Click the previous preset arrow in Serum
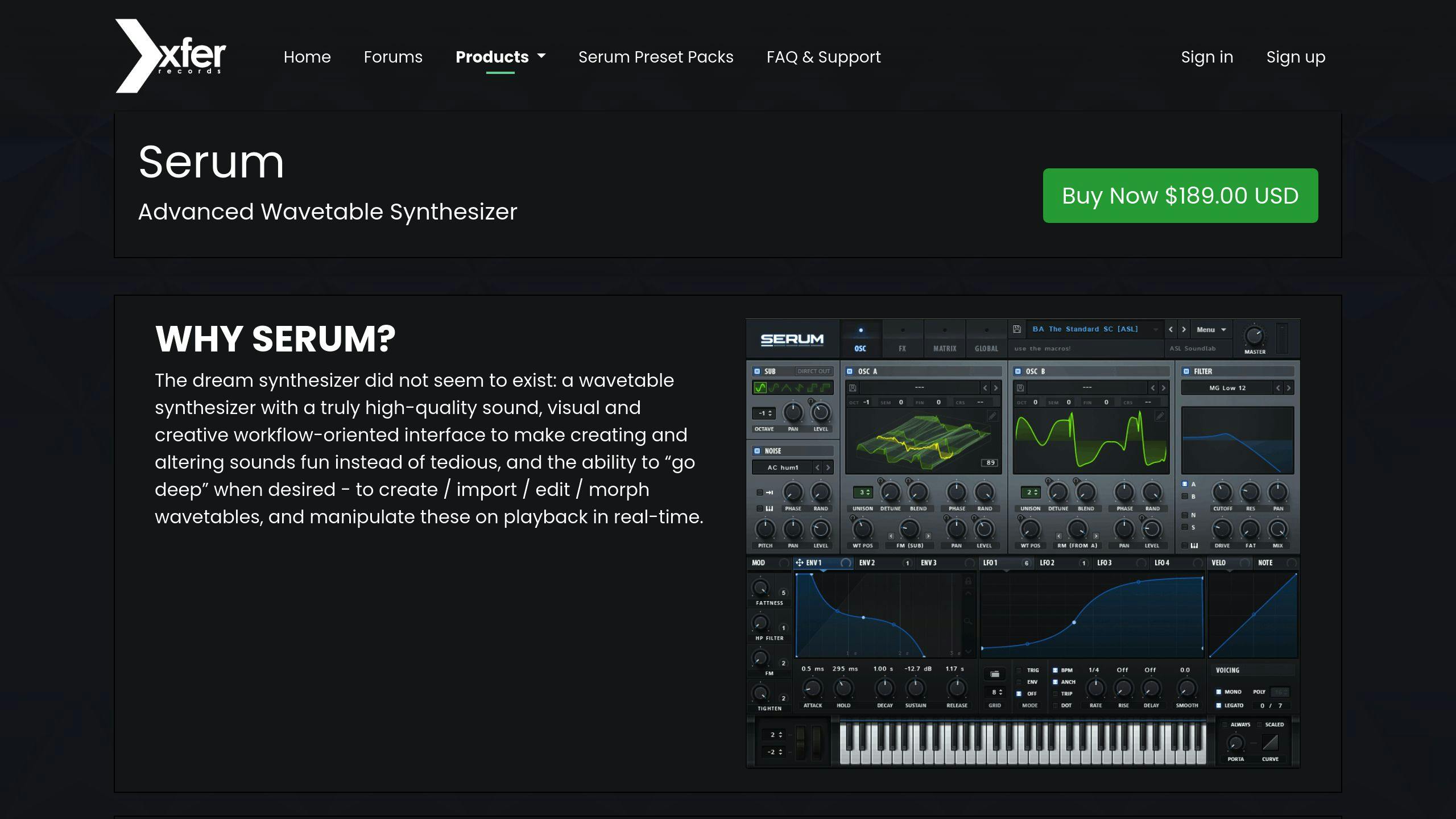 [x=1170, y=329]
